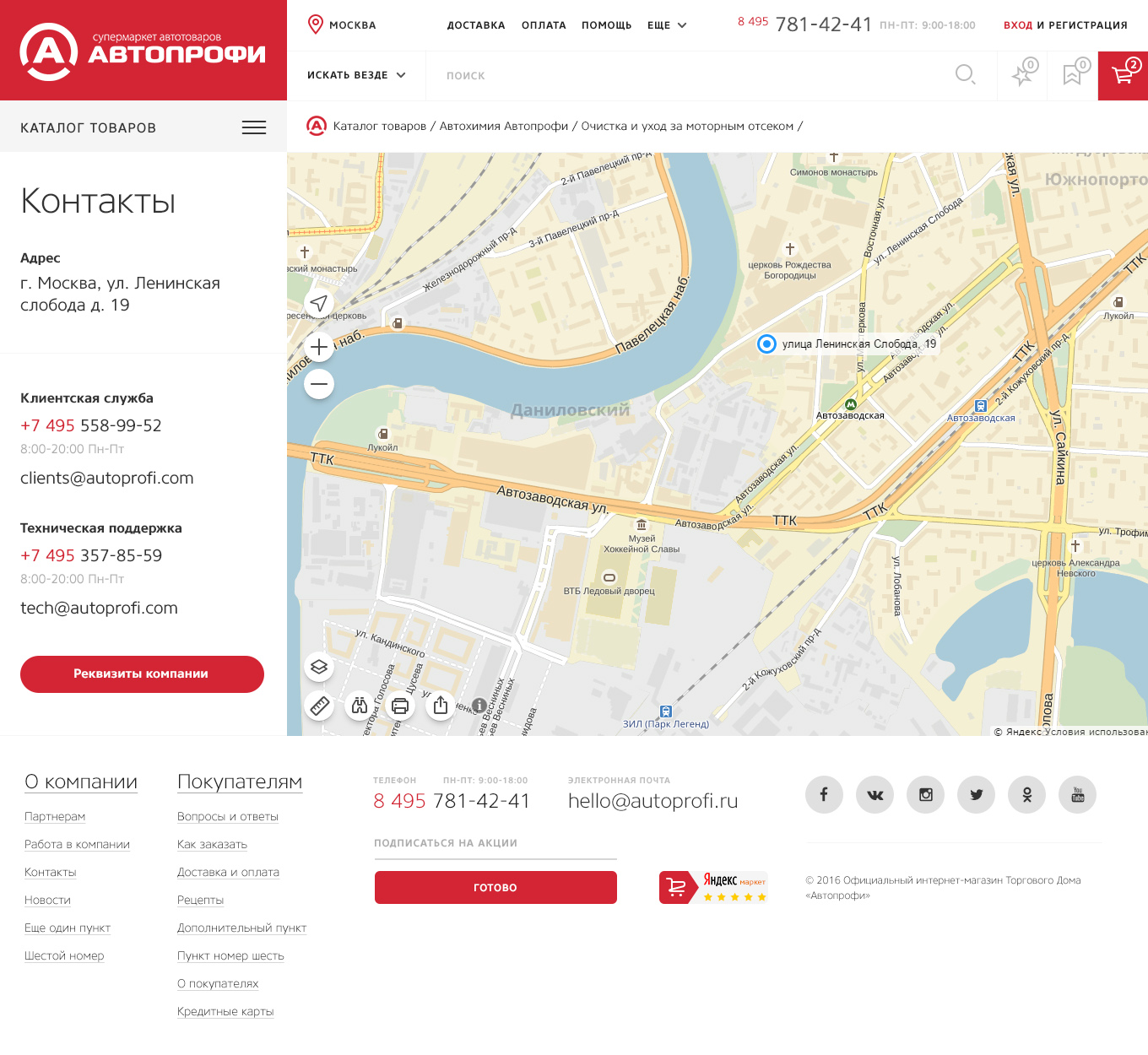Open the Instagram social icon
Image resolution: width=1148 pixels, height=1055 pixels.
925,794
